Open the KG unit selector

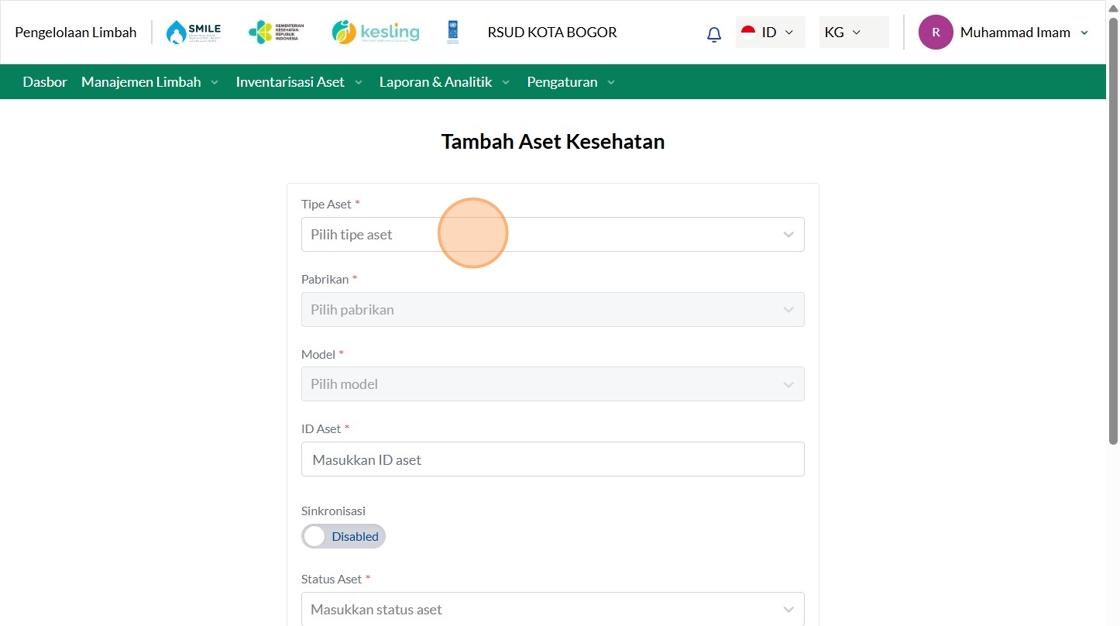pos(852,32)
